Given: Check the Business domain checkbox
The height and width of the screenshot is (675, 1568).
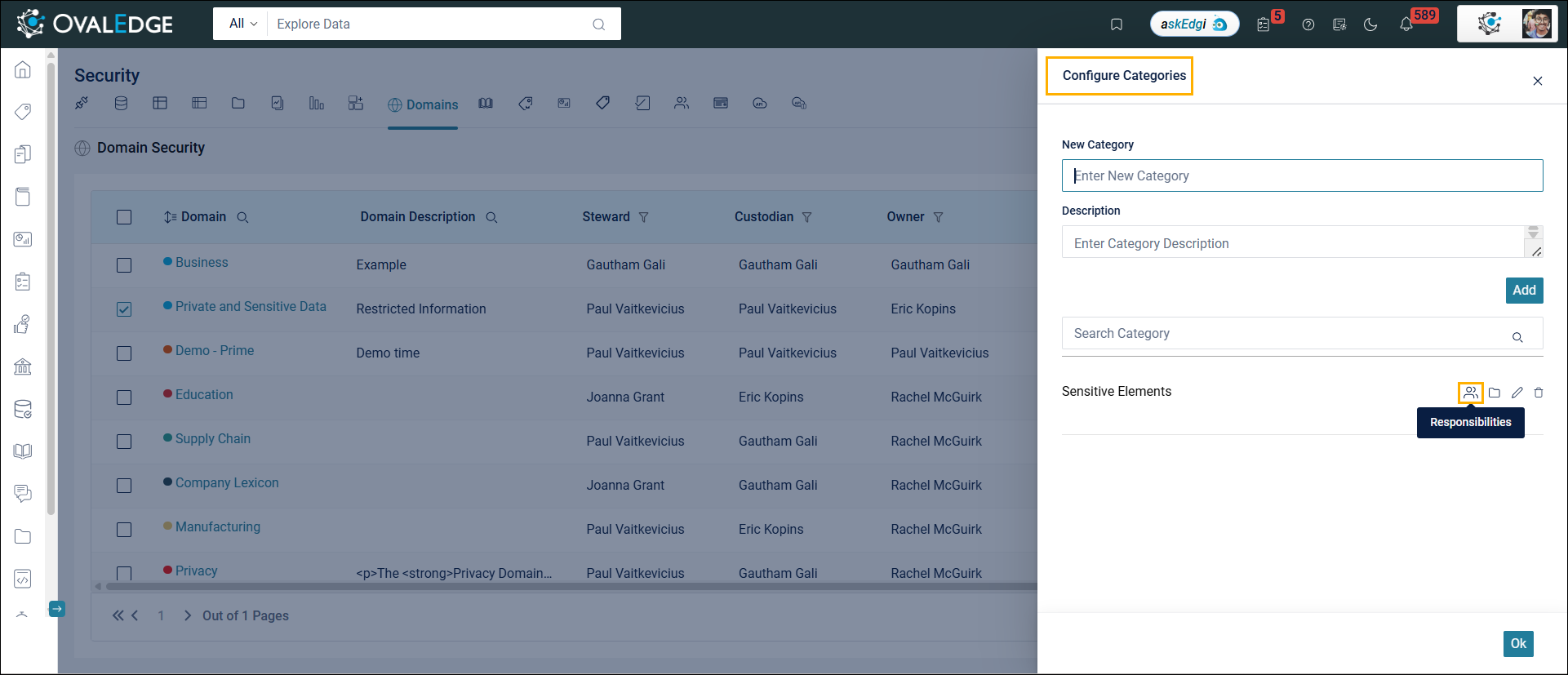Looking at the screenshot, I should click(x=124, y=265).
